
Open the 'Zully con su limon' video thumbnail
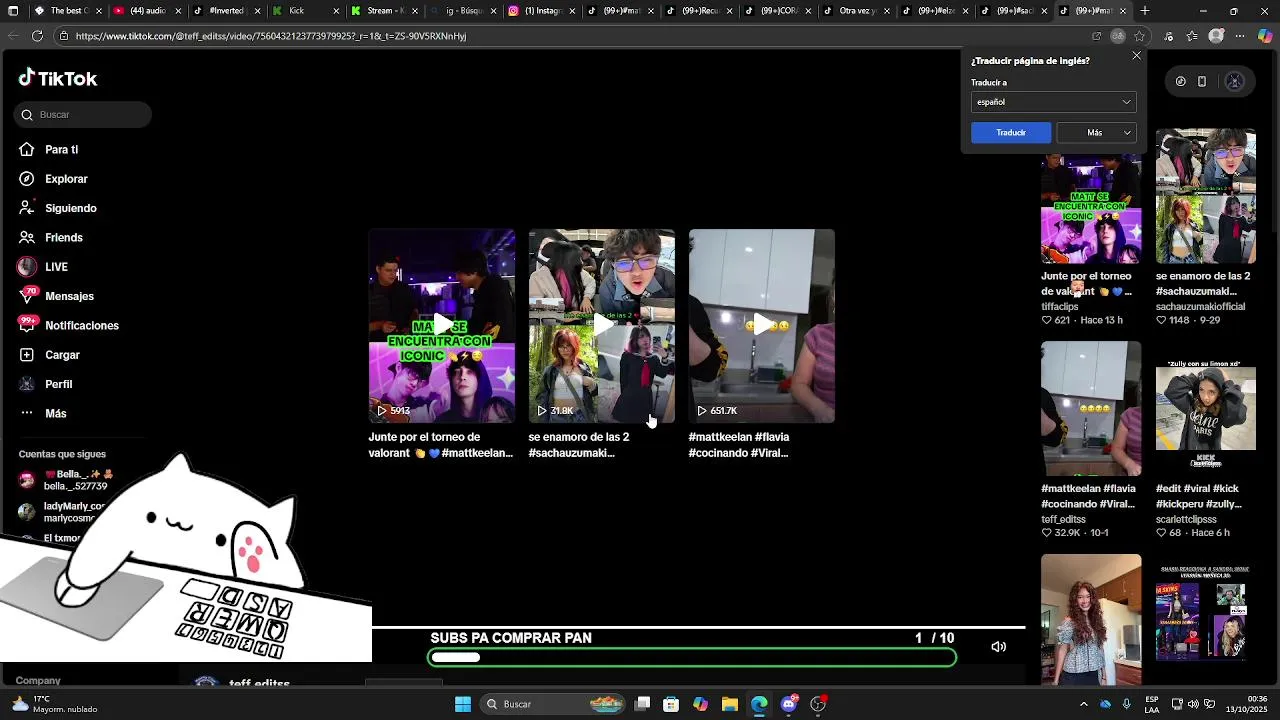point(1206,409)
